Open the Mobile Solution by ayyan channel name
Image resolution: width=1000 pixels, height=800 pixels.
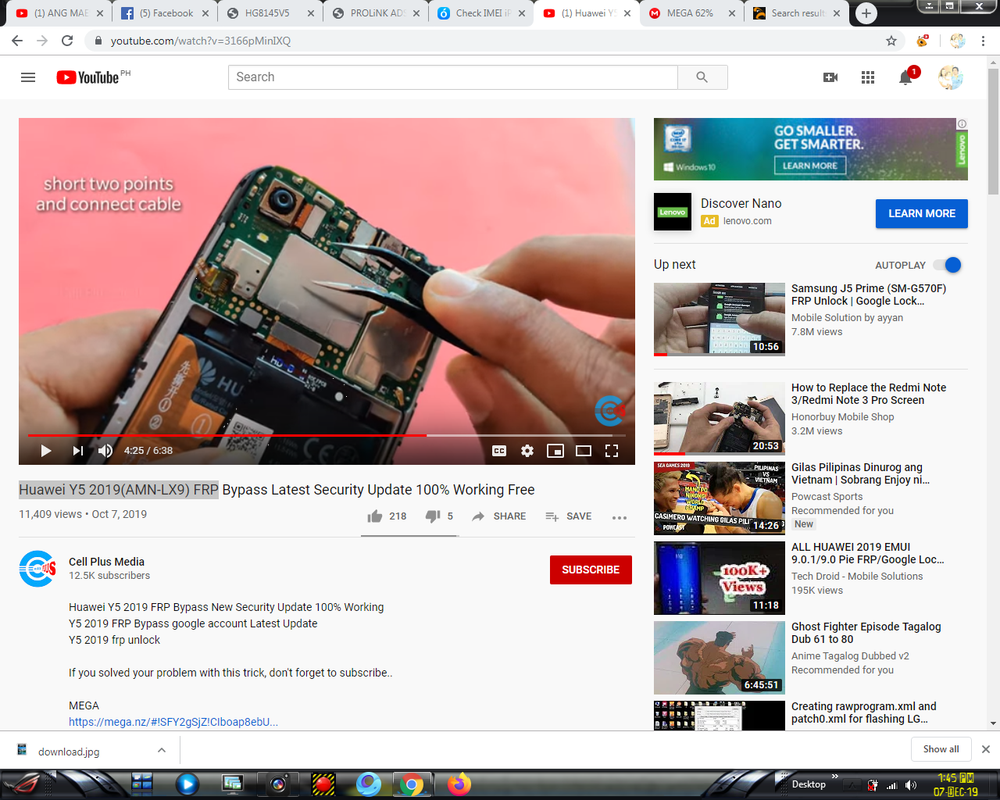point(847,317)
